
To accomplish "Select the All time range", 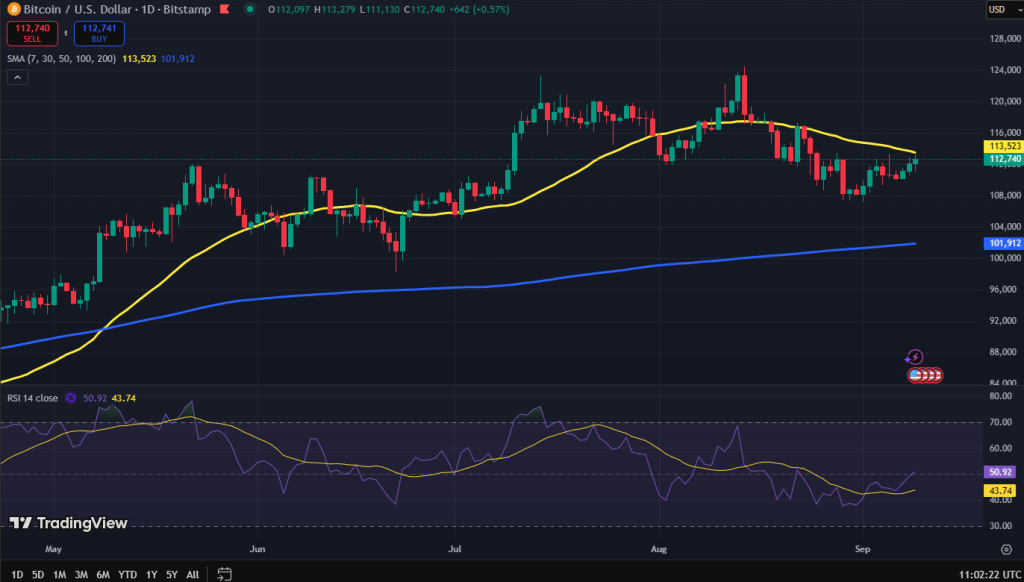I will pyautogui.click(x=193, y=575).
